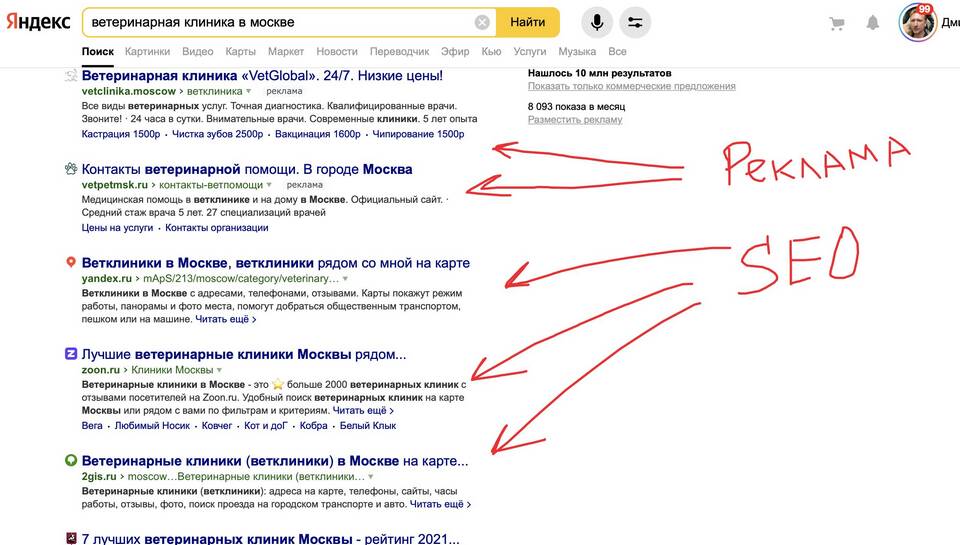Expand dropdown arrow next to yandex.ru maps URL
The width and height of the screenshot is (960, 545).
click(345, 279)
